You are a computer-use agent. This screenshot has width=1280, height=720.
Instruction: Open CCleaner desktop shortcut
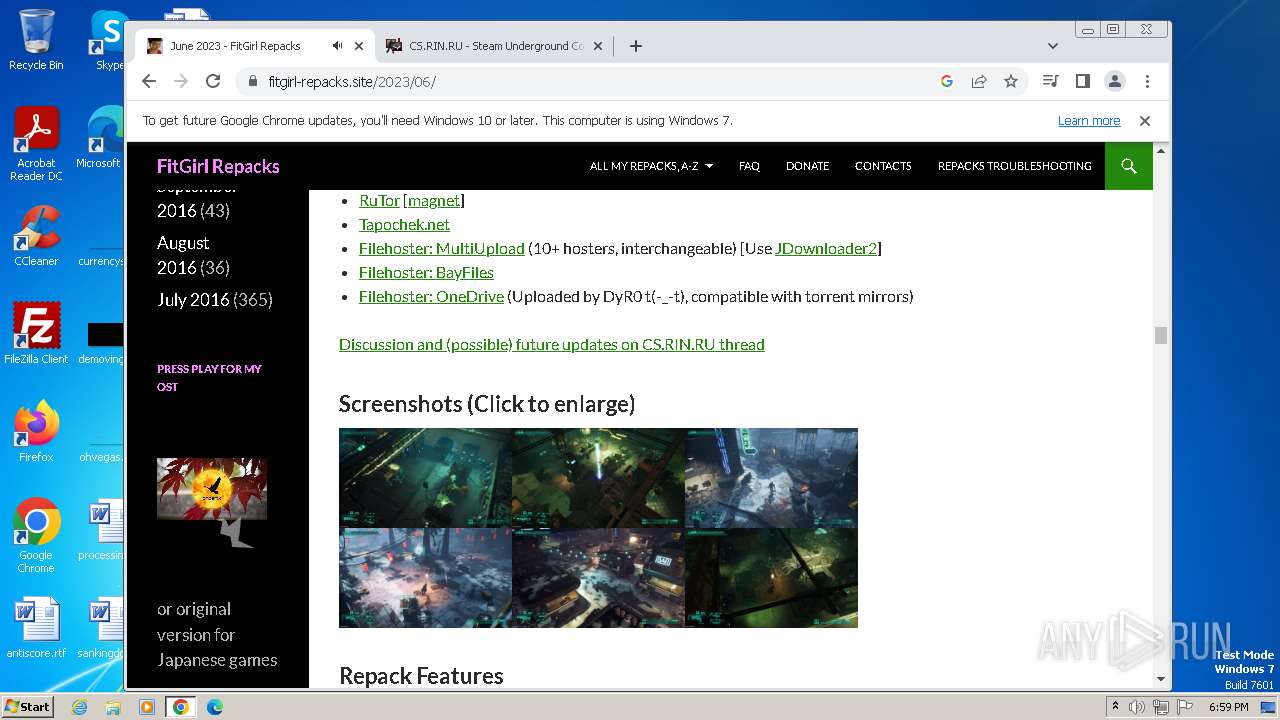pos(36,236)
